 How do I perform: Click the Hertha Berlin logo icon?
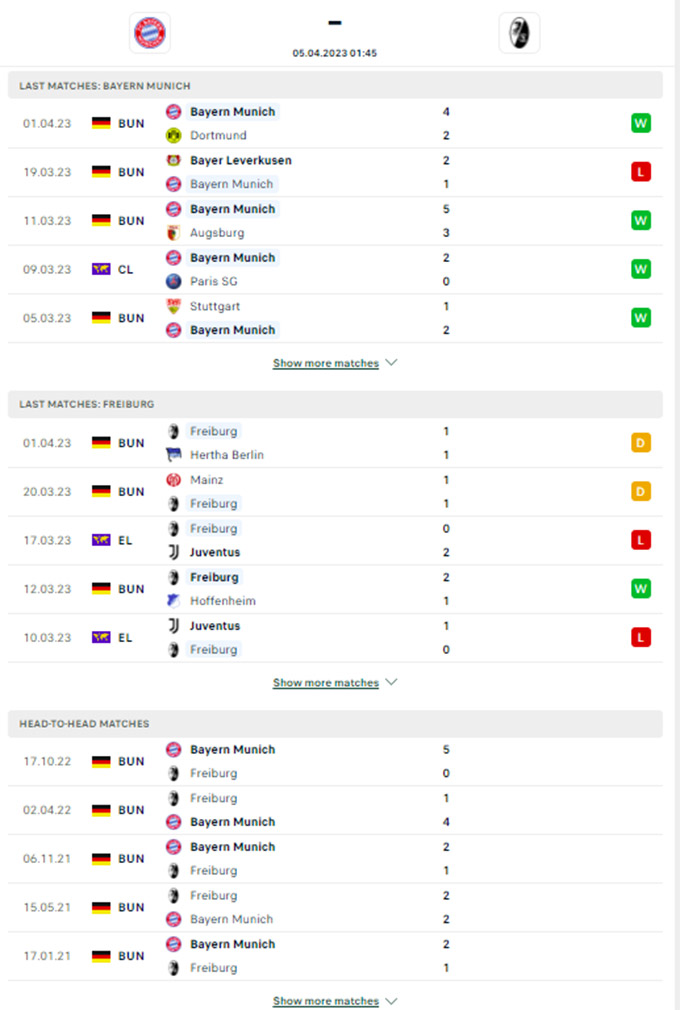pos(173,455)
